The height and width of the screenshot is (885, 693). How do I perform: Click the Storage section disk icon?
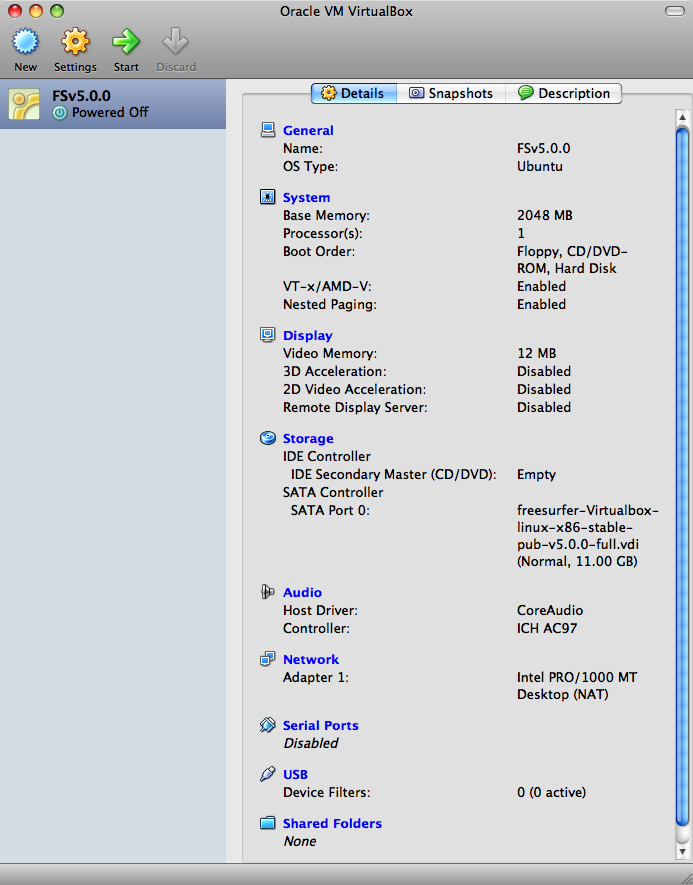tap(268, 438)
